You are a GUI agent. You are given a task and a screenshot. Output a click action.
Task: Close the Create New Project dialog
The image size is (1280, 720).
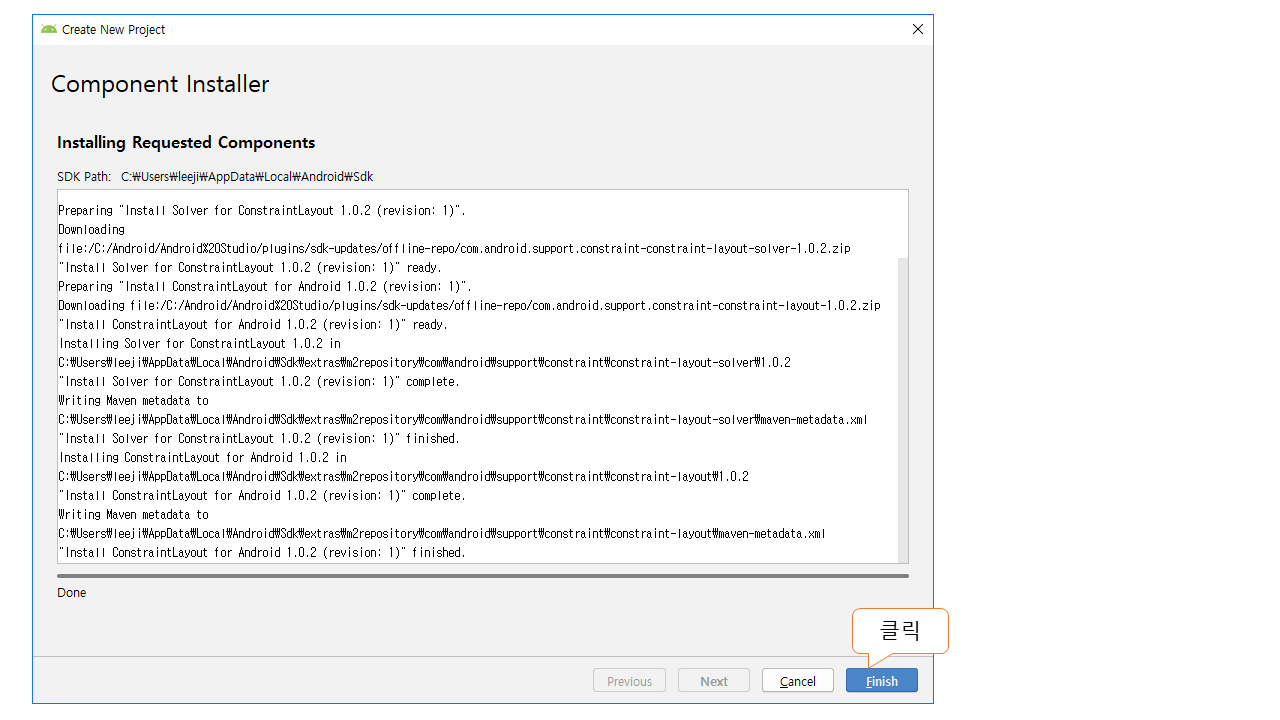click(x=917, y=30)
